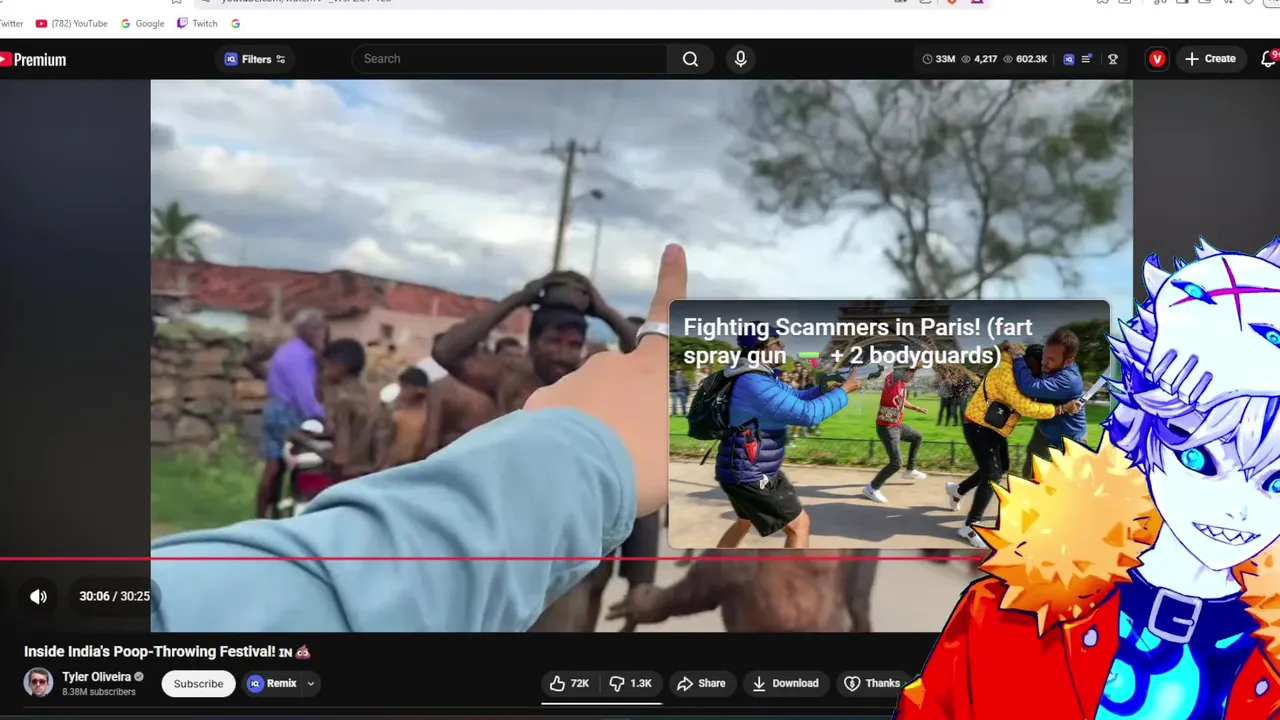Open the vidIQ logo icon in header bar
The width and height of the screenshot is (1280, 720).
pyautogui.click(x=1068, y=59)
